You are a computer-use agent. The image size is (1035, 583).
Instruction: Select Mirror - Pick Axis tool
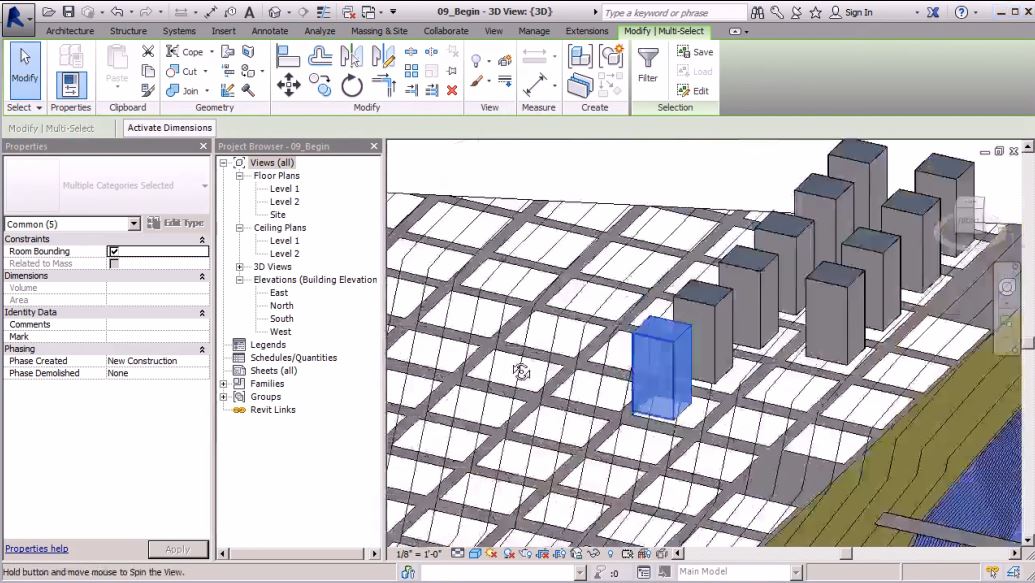[351, 56]
